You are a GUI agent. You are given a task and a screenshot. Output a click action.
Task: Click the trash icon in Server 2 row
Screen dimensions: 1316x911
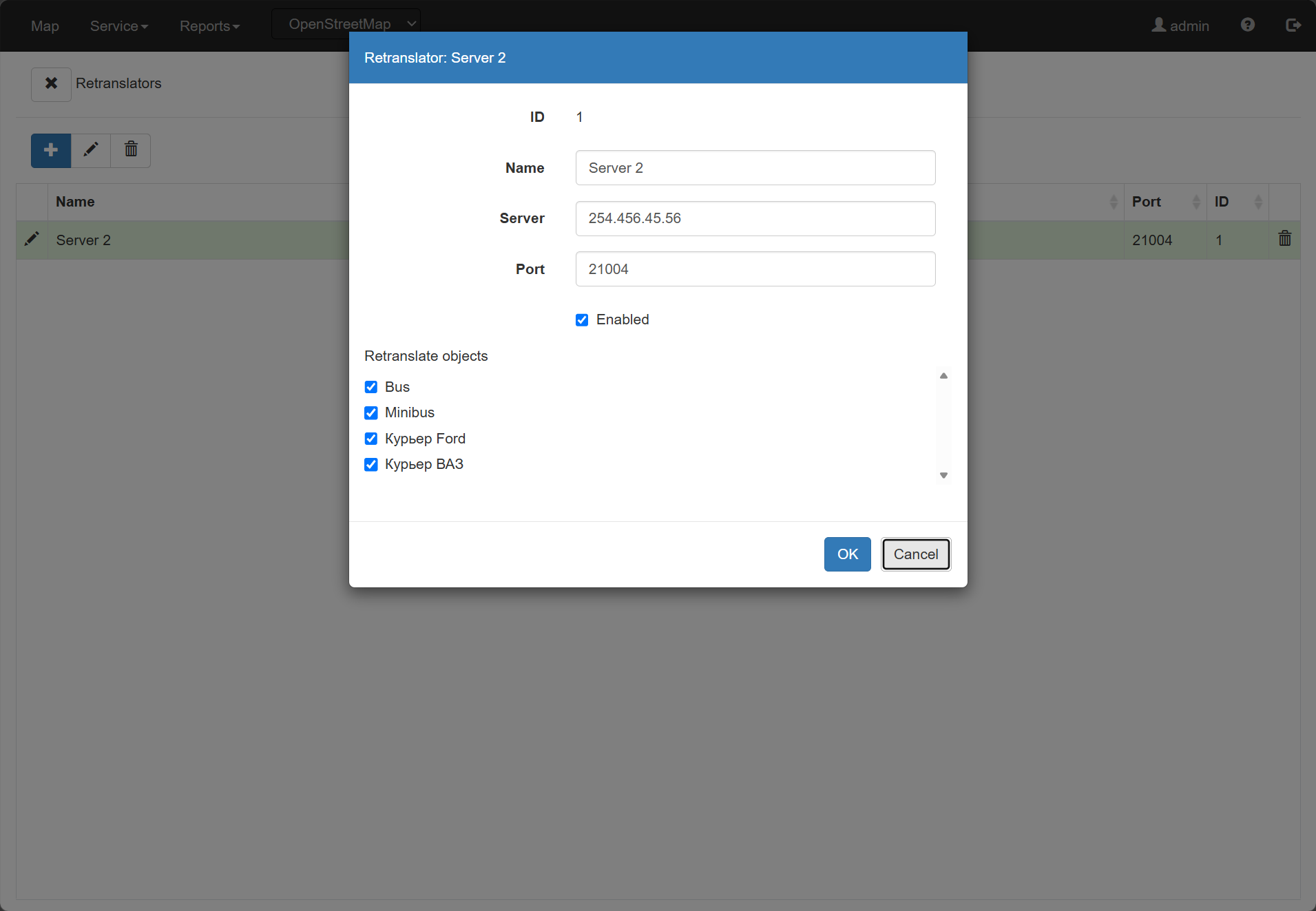coord(1284,239)
